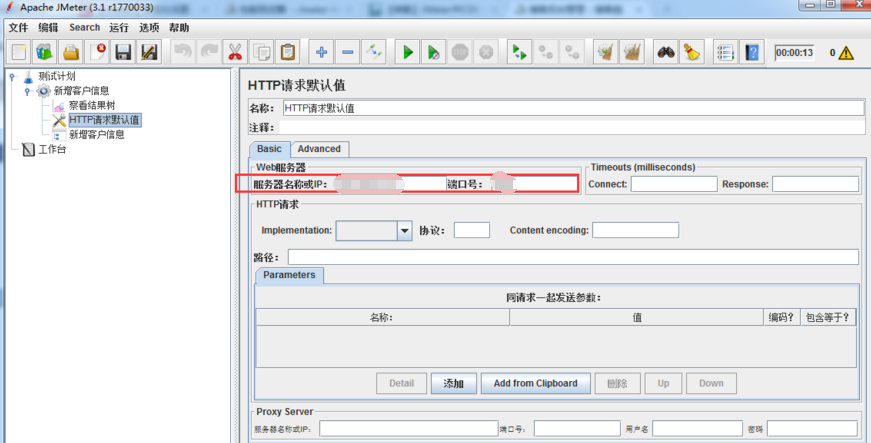The width and height of the screenshot is (871, 443).
Task: Click the 注释 input field
Action: coord(572,128)
